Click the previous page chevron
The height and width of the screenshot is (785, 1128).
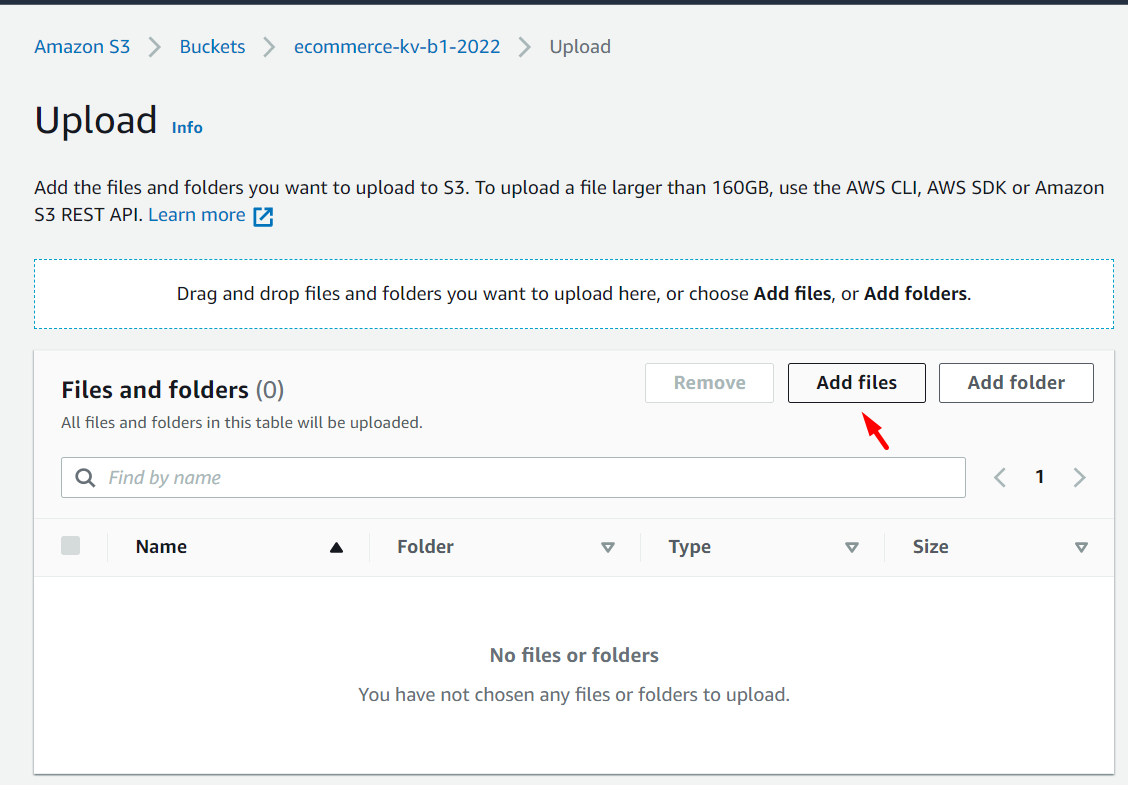999,477
